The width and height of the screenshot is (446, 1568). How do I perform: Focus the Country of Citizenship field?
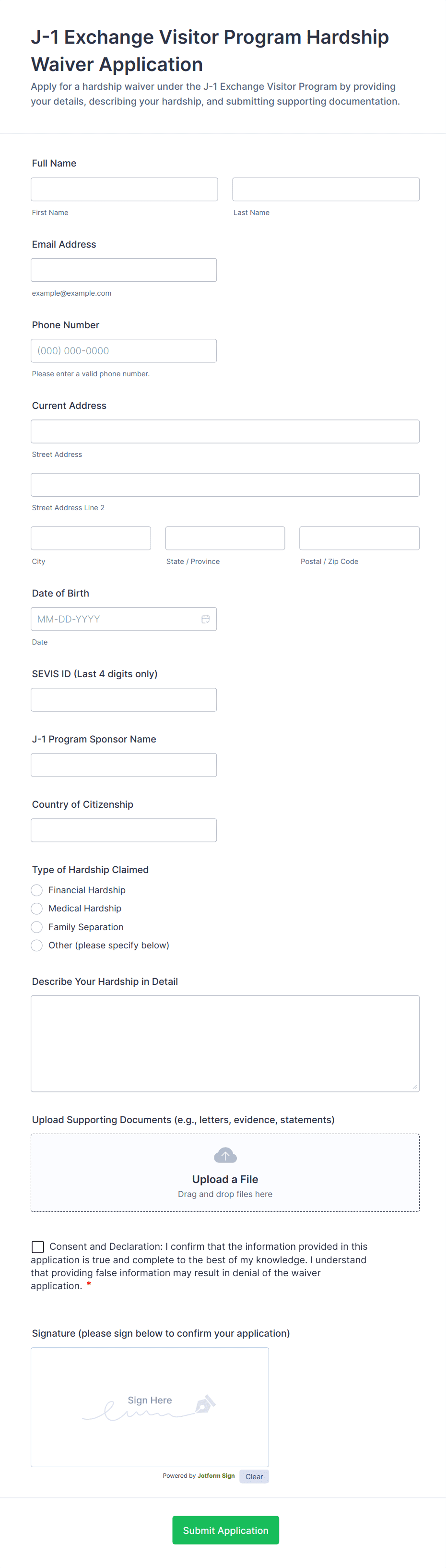click(x=124, y=830)
